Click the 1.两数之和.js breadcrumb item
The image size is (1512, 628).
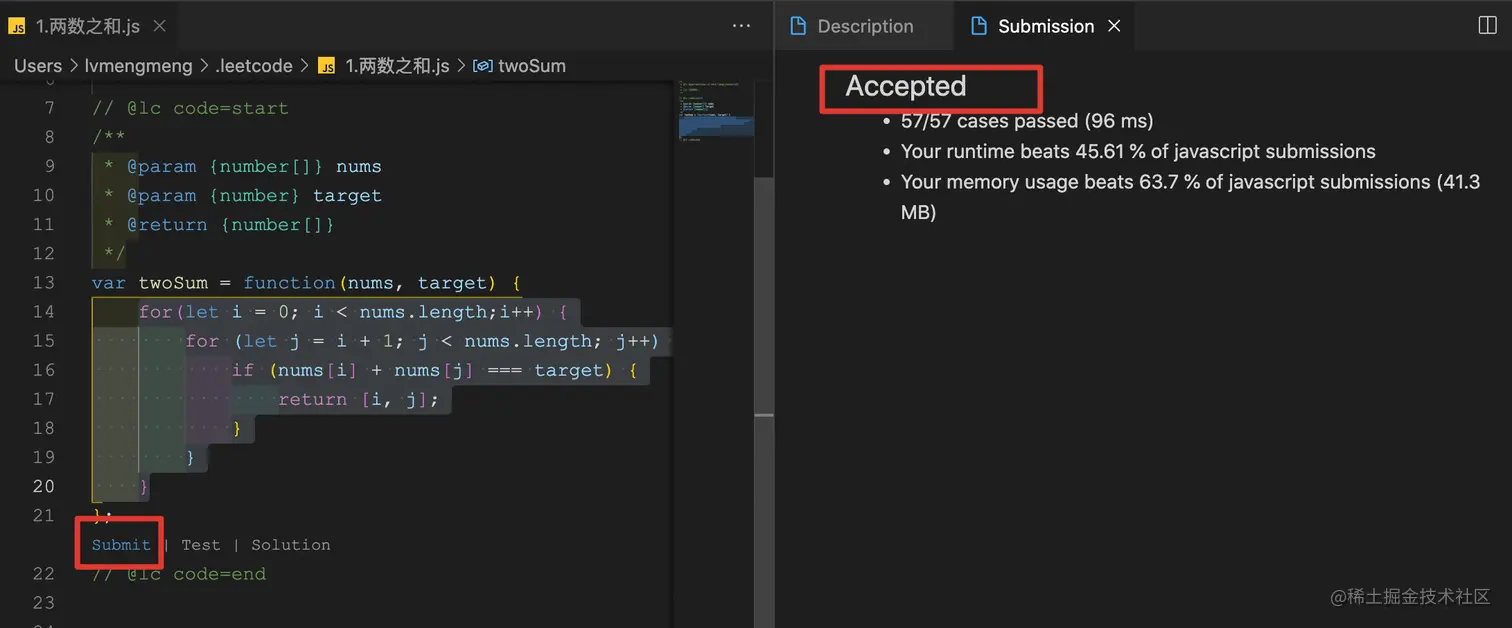click(x=397, y=66)
